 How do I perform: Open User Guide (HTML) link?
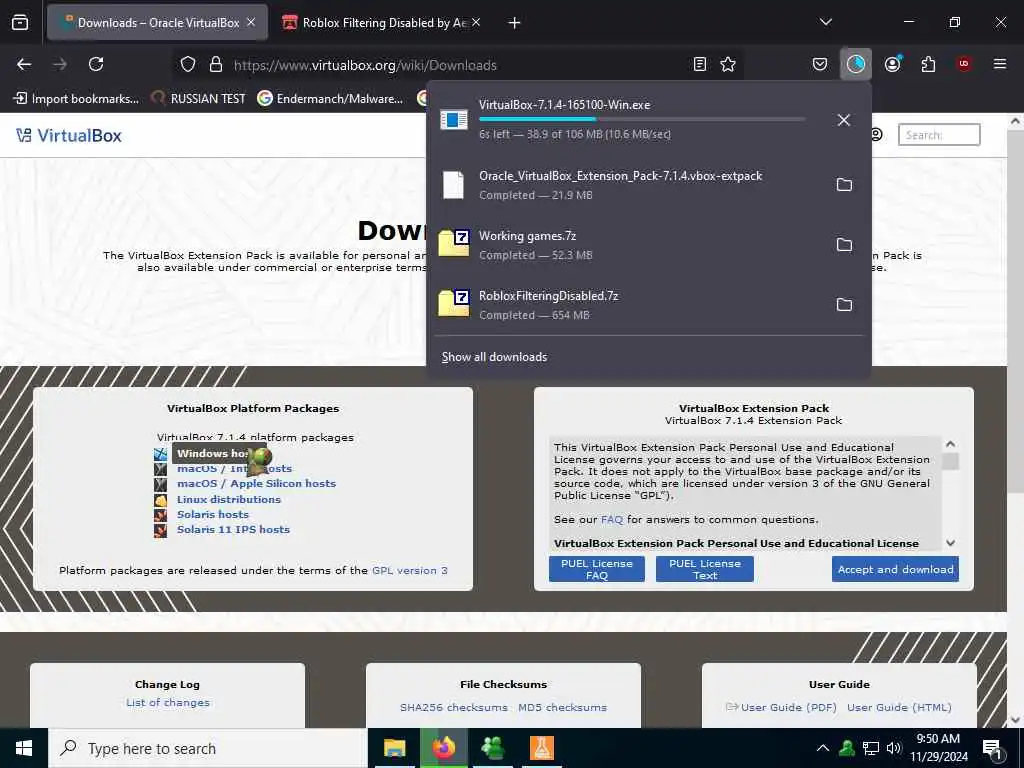pos(899,707)
